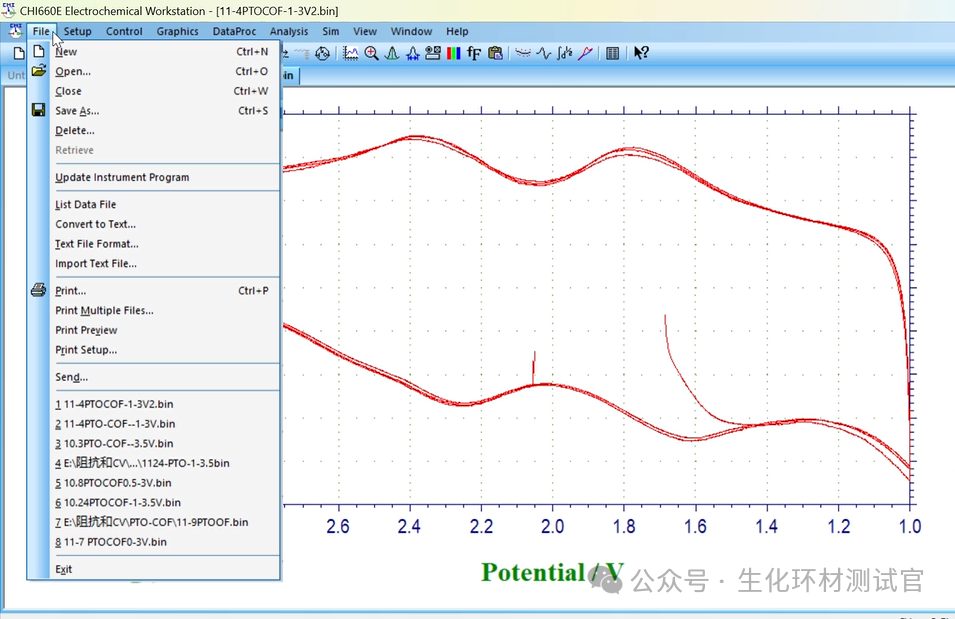Click the magenta semi-derivative pen icon

(x=585, y=54)
